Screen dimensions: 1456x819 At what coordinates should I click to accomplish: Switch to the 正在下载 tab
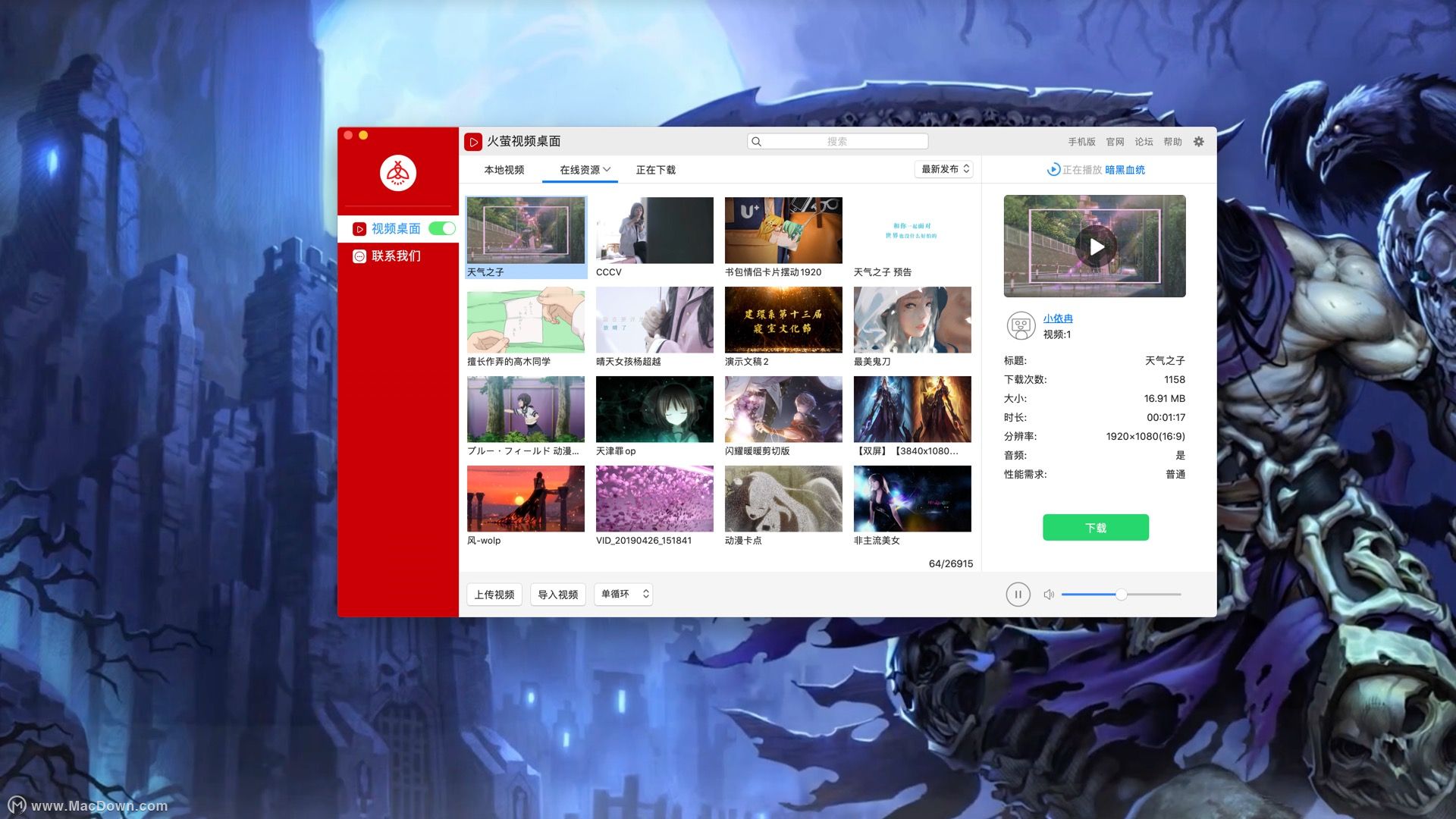[x=655, y=169]
